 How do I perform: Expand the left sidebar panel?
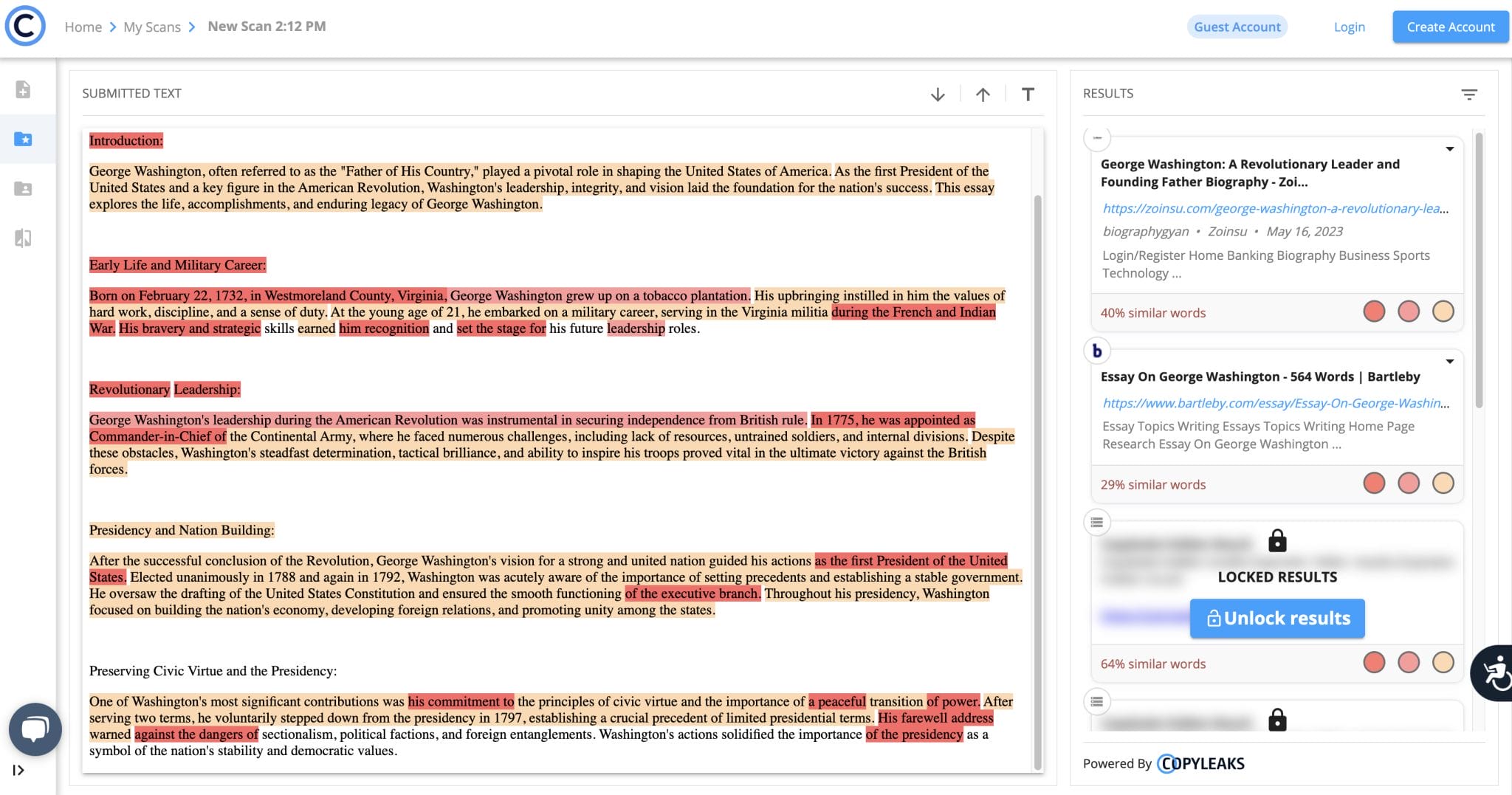coord(18,771)
